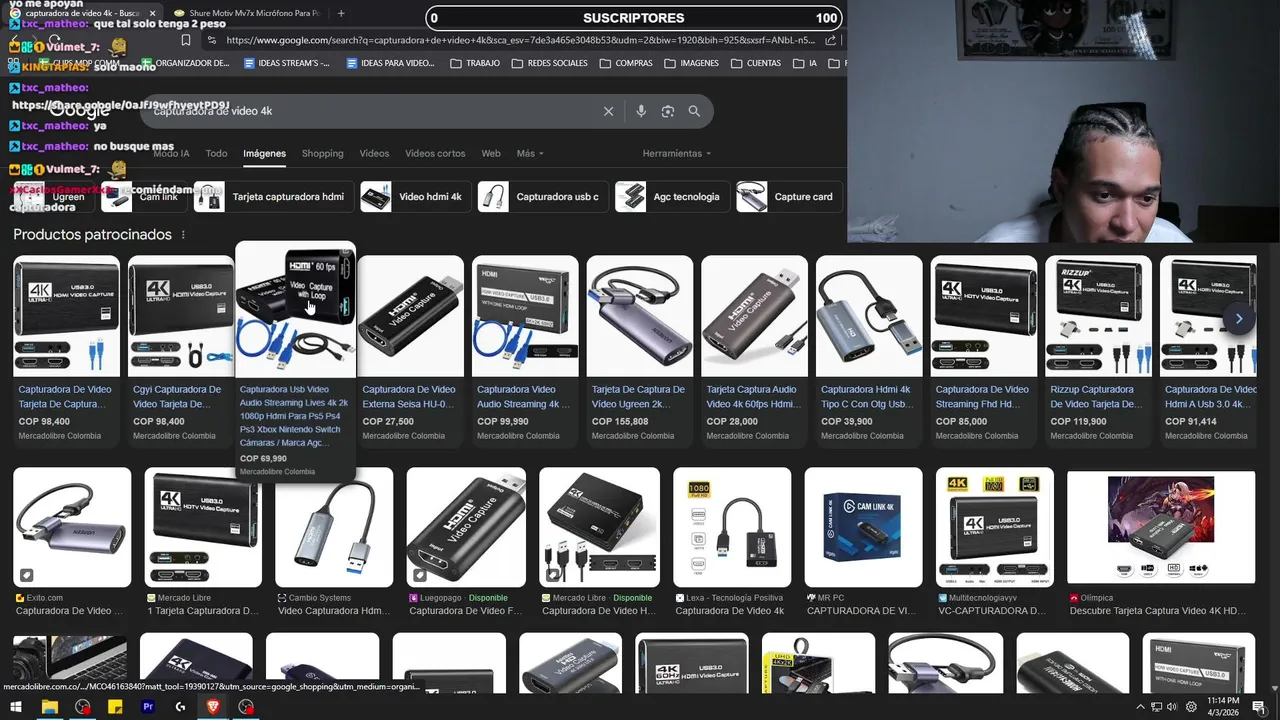Image resolution: width=1280 pixels, height=720 pixels.
Task: Open Logitech G HUB from the taskbar
Action: click(x=180, y=707)
